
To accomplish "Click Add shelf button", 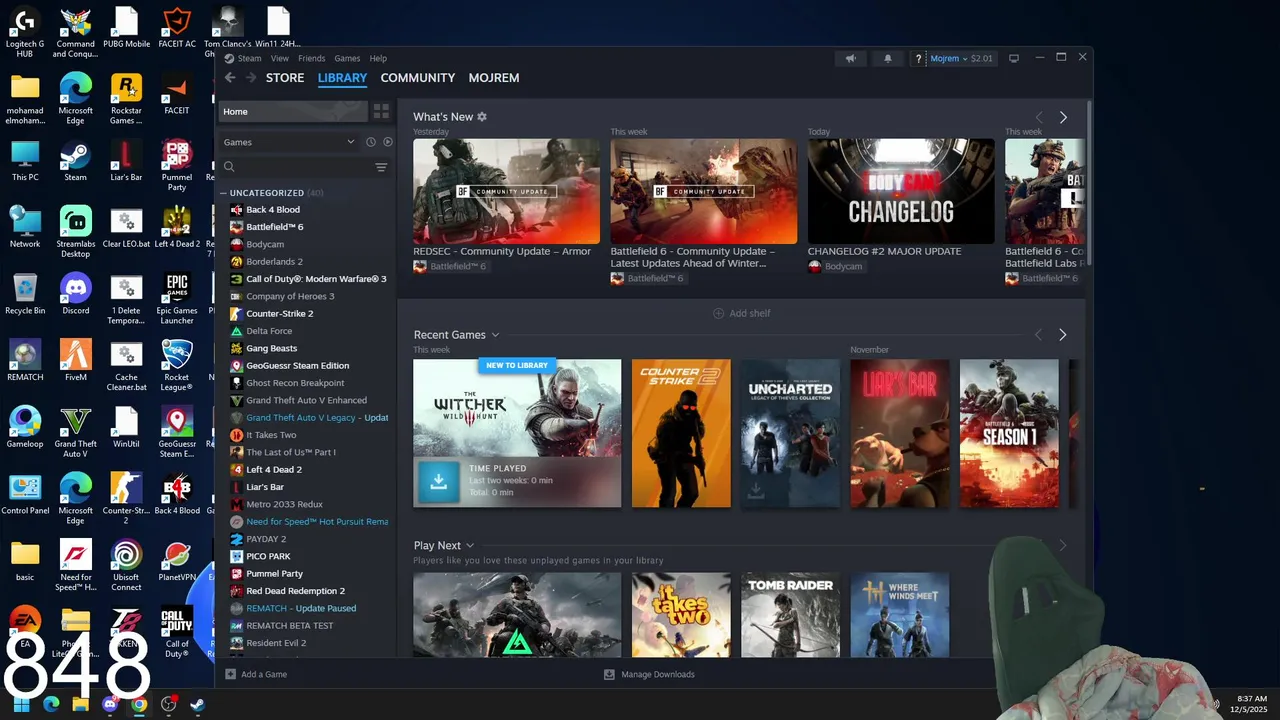I will (x=741, y=313).
